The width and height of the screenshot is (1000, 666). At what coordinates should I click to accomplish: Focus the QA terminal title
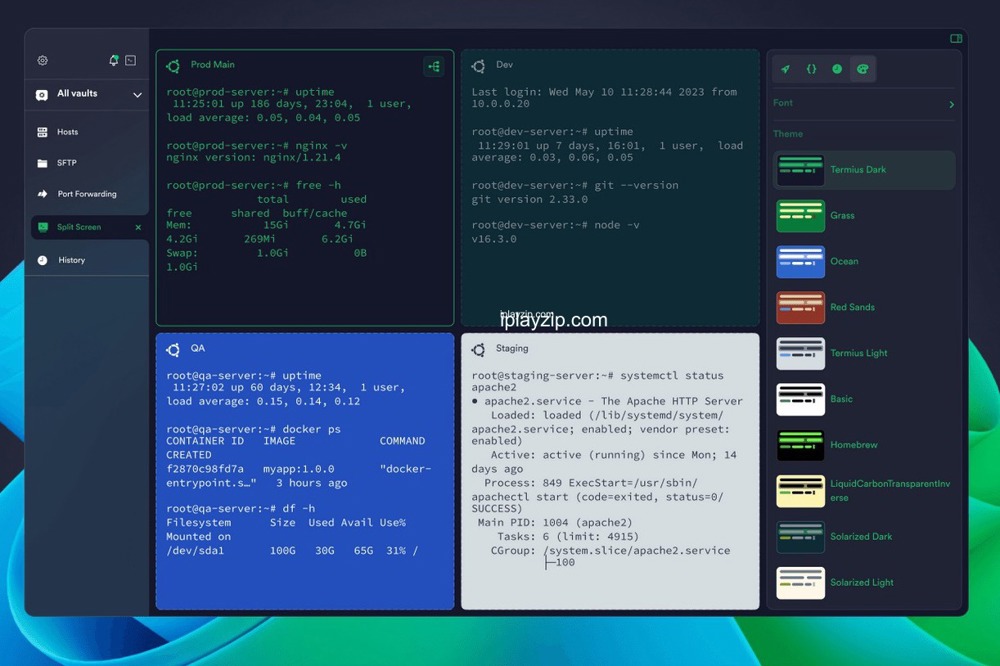tap(198, 348)
